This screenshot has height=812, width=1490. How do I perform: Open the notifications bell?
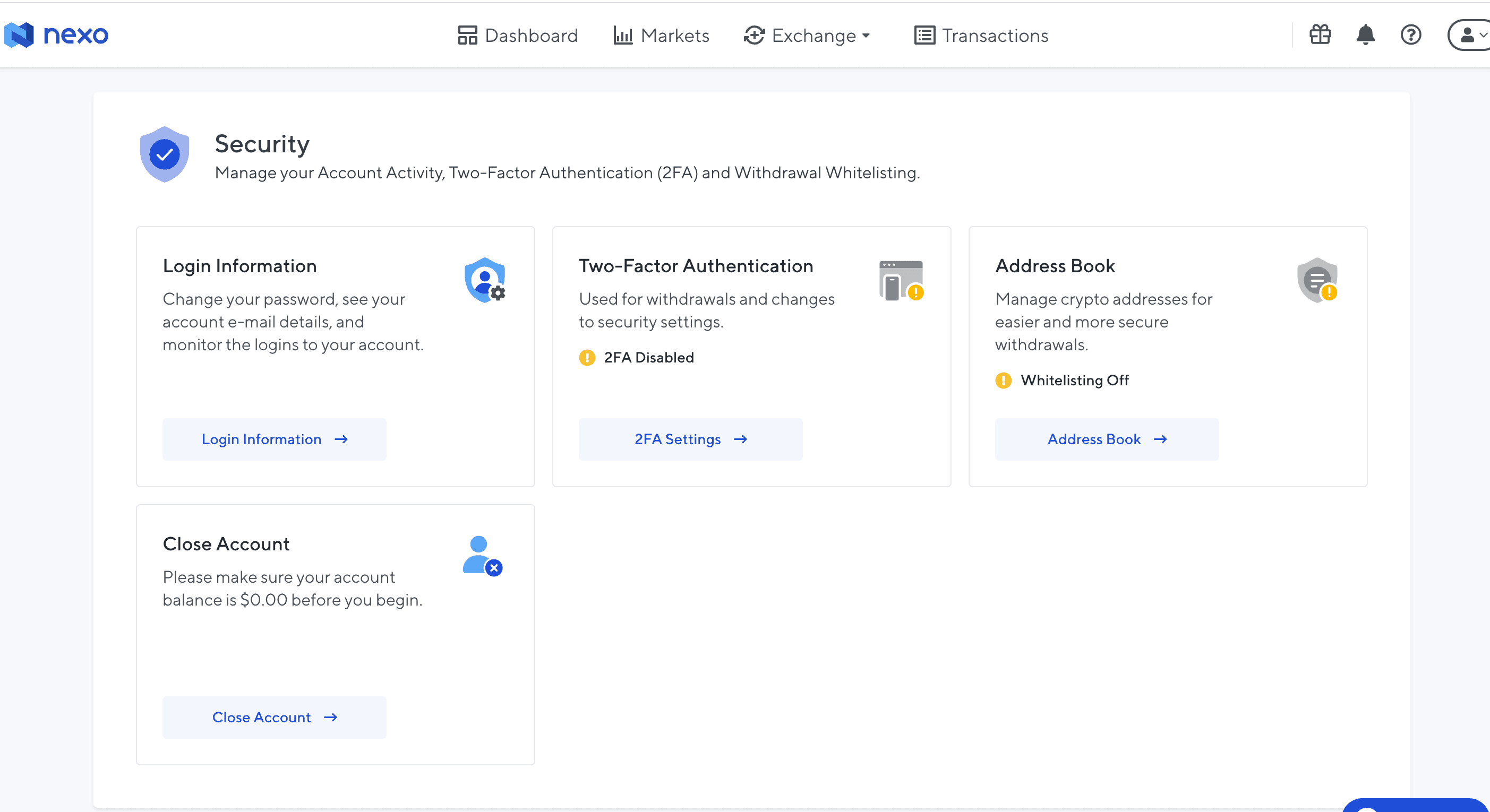[x=1365, y=35]
